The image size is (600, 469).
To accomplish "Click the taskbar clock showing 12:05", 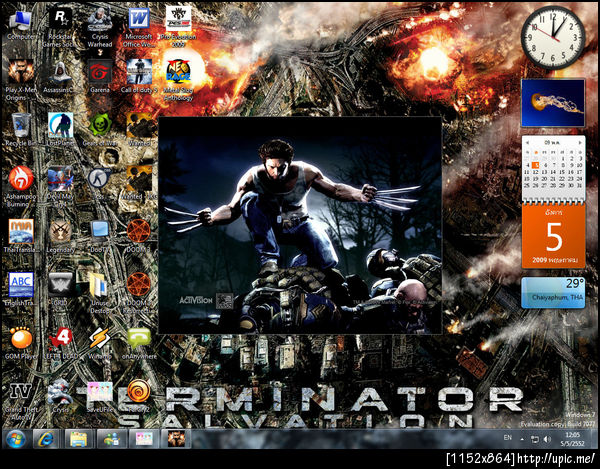I will [x=572, y=439].
